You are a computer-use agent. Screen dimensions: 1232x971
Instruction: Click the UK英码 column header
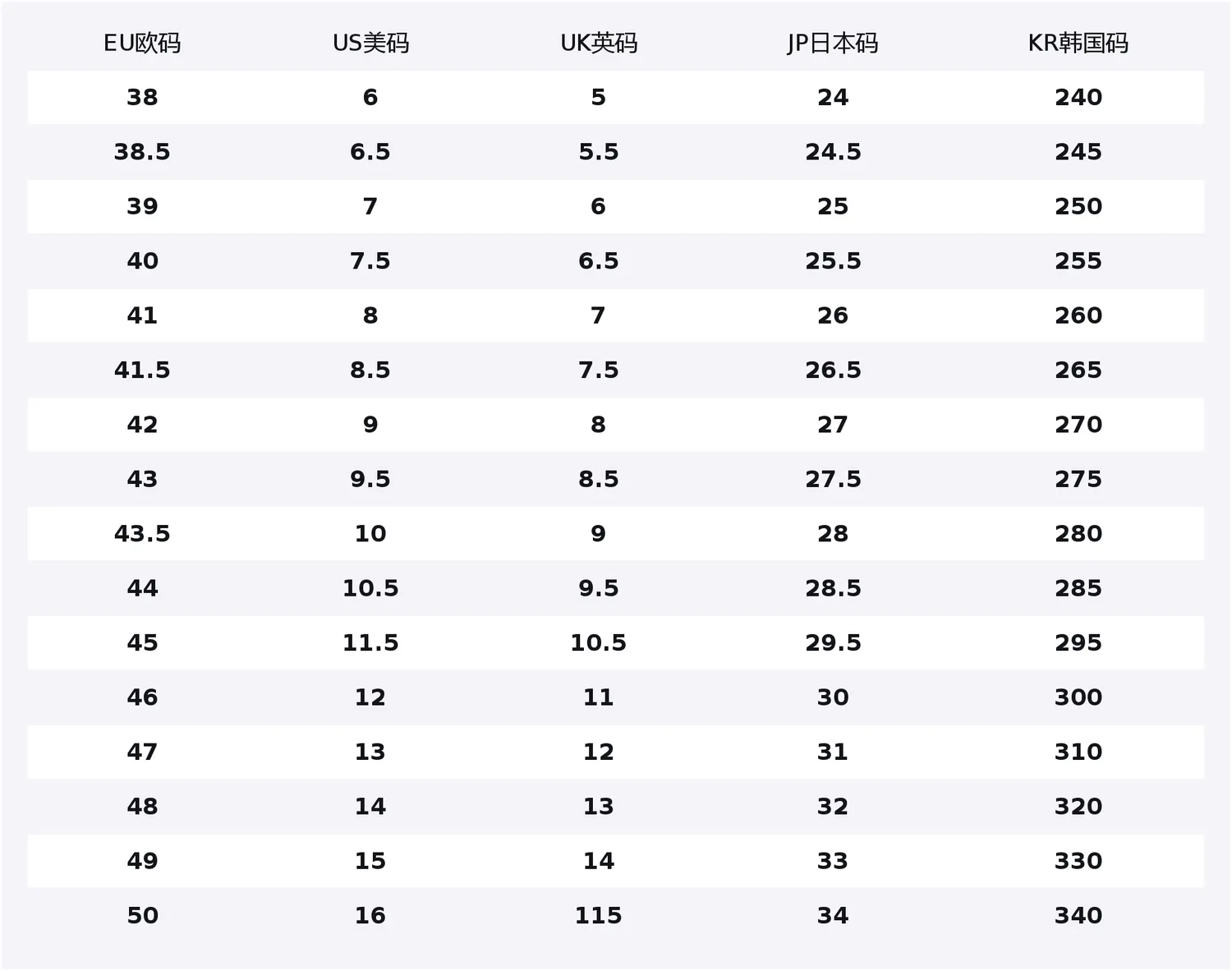(x=599, y=43)
